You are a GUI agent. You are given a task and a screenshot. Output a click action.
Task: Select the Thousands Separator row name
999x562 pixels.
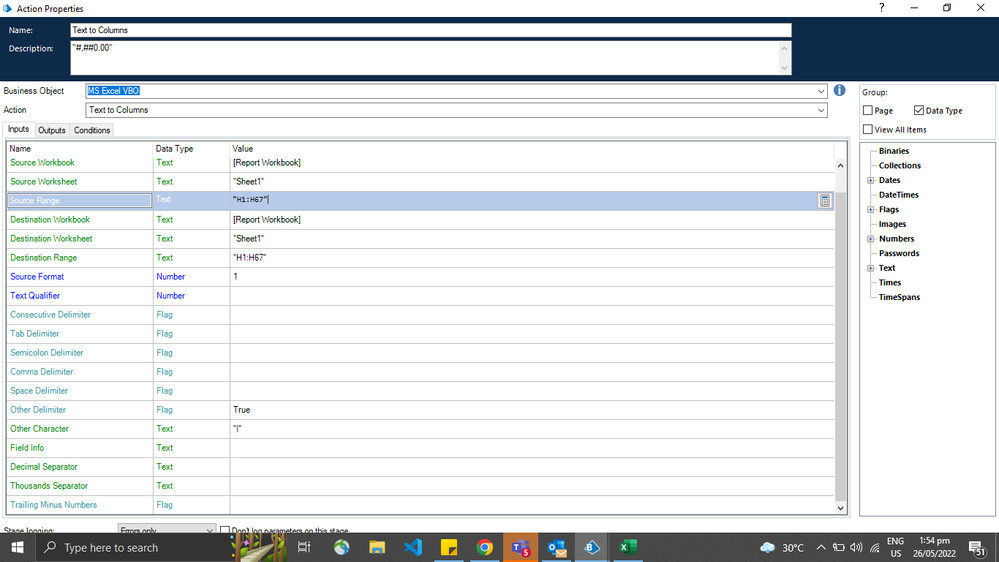coord(48,486)
